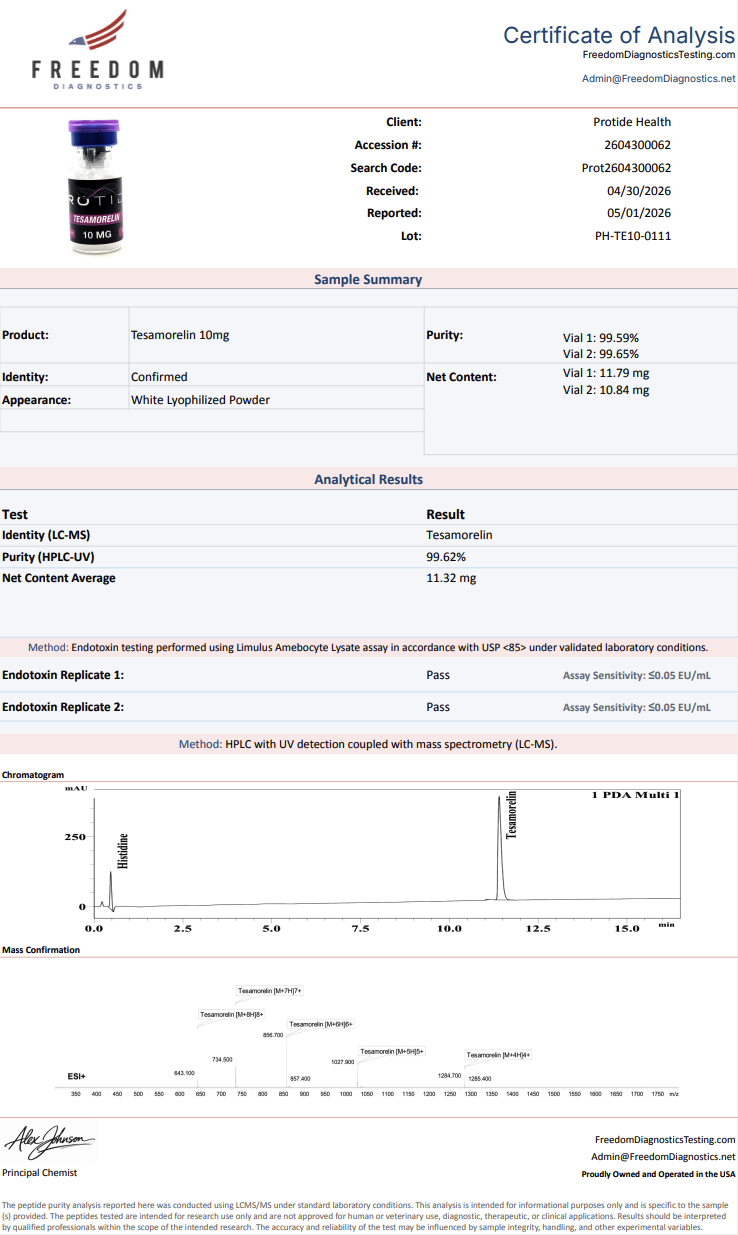Click the HPLC with UV detection method line
Image resolution: width=738 pixels, height=1235 pixels.
pos(368,744)
